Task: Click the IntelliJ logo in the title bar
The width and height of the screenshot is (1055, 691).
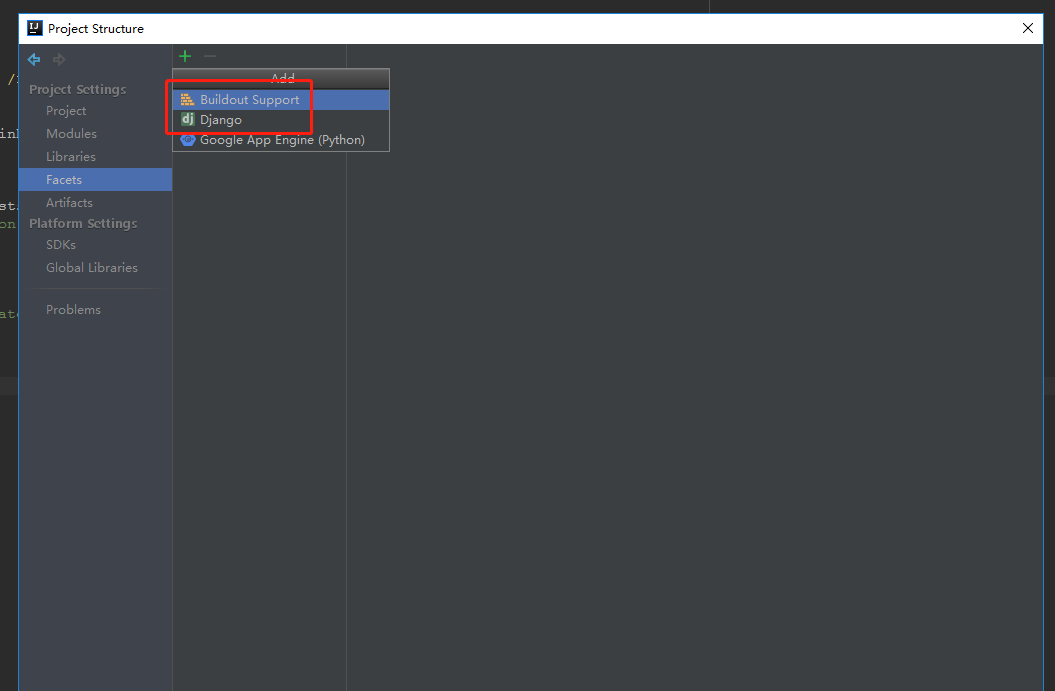Action: [33, 28]
